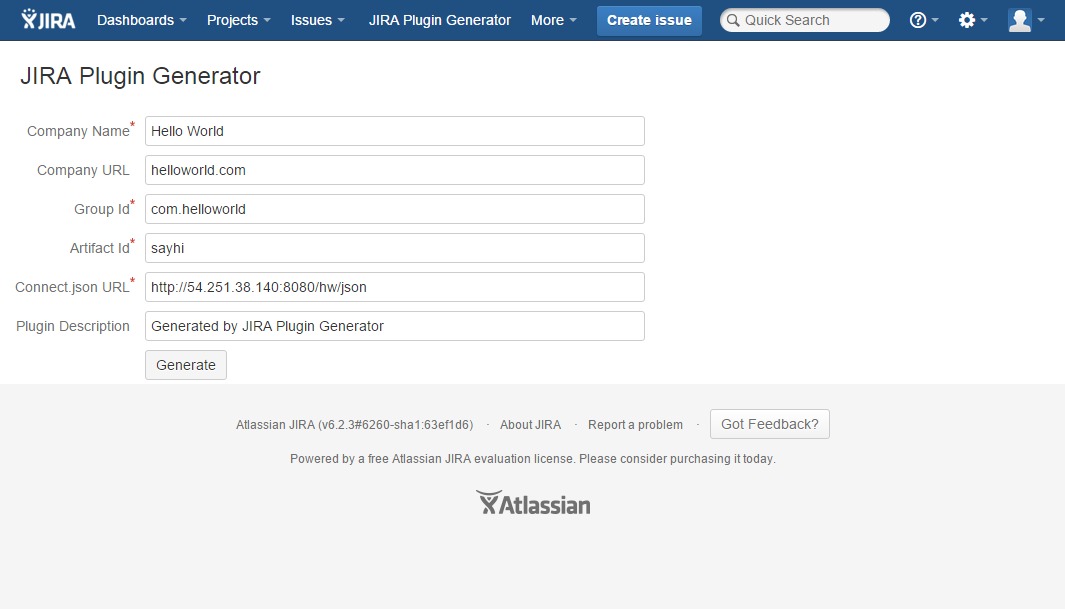The image size is (1065, 609).
Task: Expand the Projects dropdown menu
Action: tap(238, 20)
